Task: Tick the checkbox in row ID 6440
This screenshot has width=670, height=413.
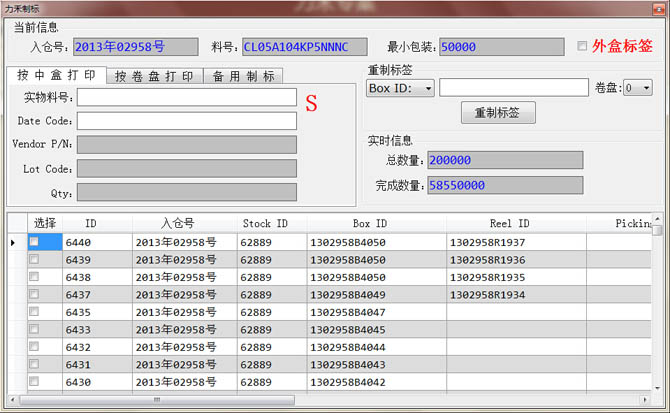Action: click(x=34, y=242)
